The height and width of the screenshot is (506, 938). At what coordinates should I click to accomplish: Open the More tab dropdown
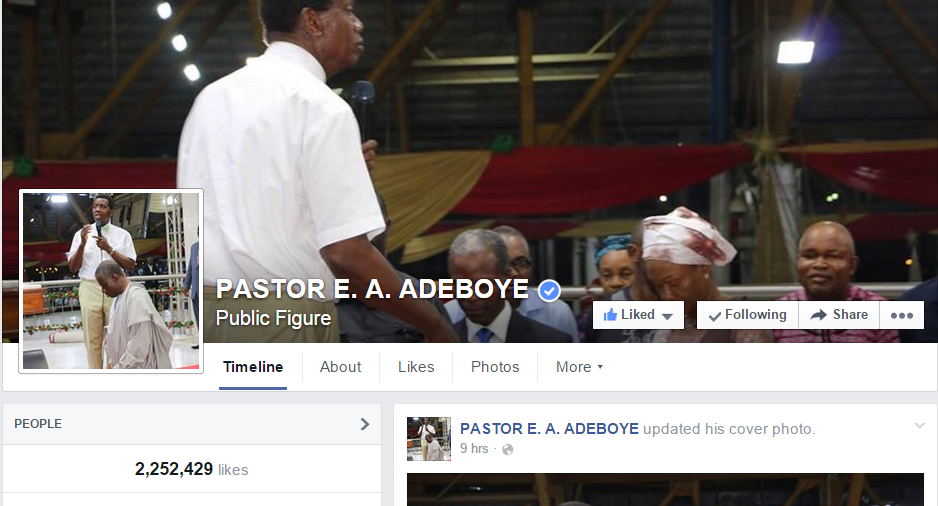coord(579,367)
